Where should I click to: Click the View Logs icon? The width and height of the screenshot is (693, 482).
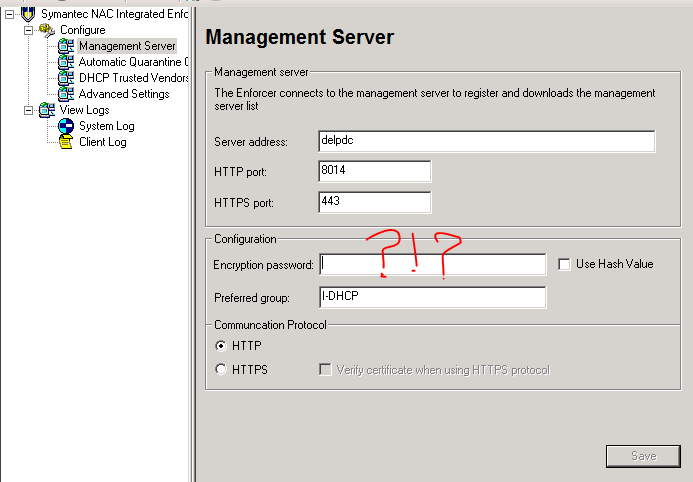47,110
